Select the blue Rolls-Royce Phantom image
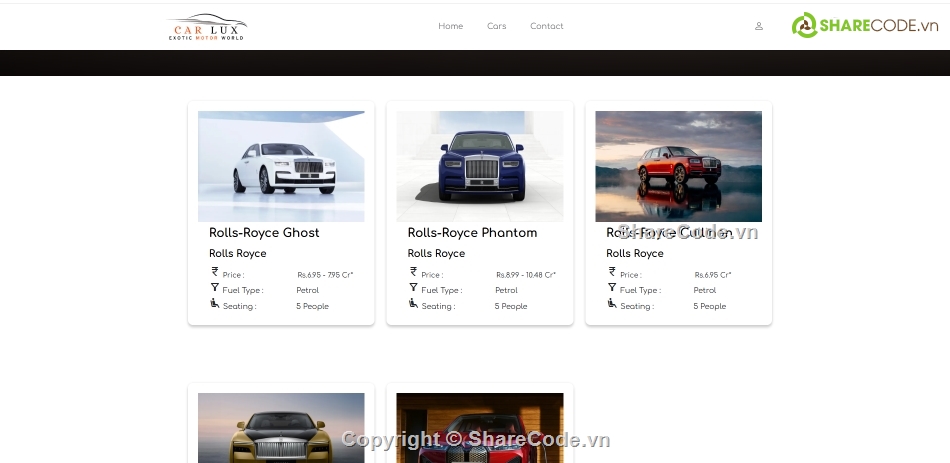Viewport: 950px width, 463px height. pyautogui.click(x=480, y=166)
